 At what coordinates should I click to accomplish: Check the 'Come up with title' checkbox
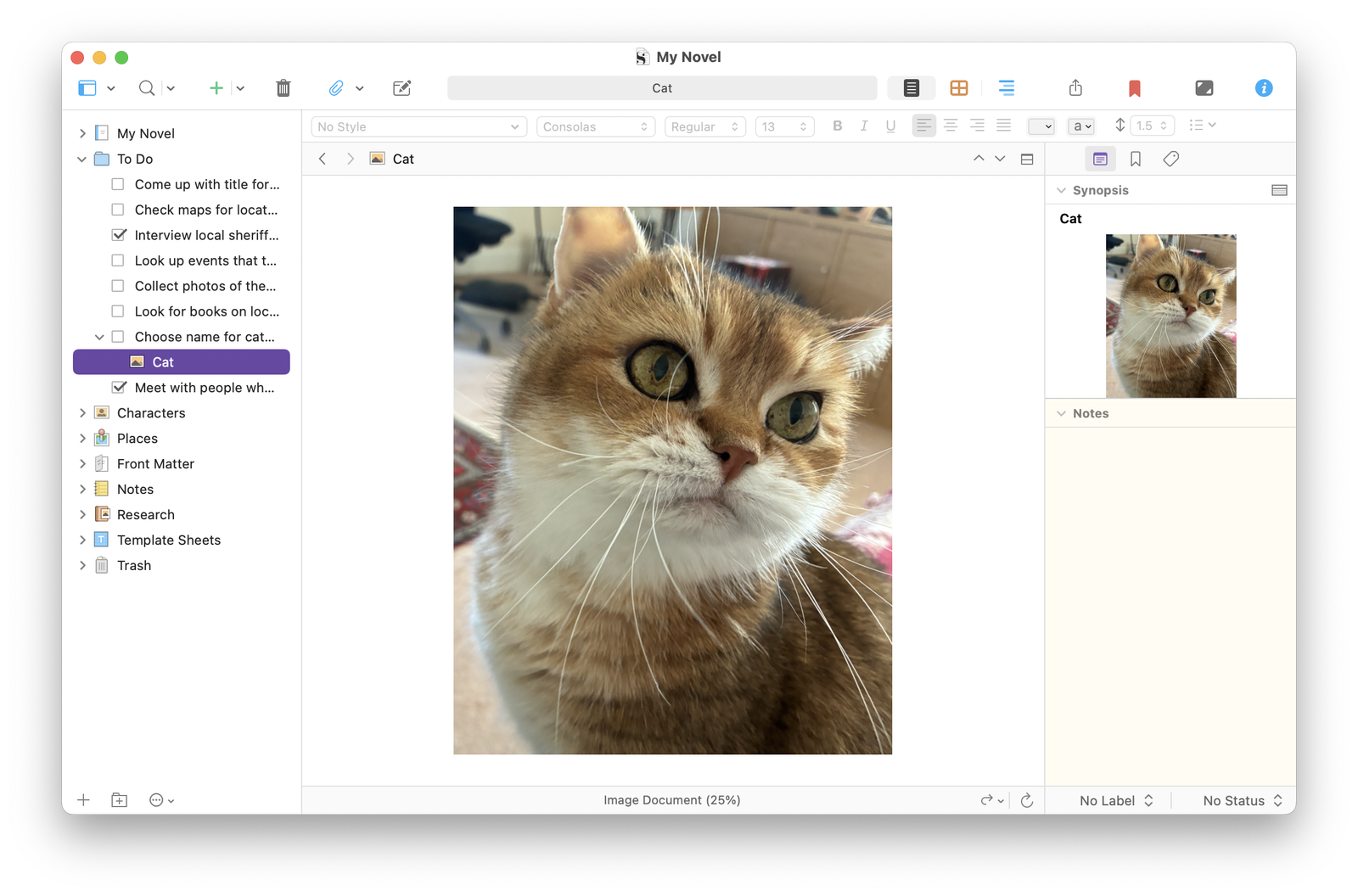tap(118, 184)
